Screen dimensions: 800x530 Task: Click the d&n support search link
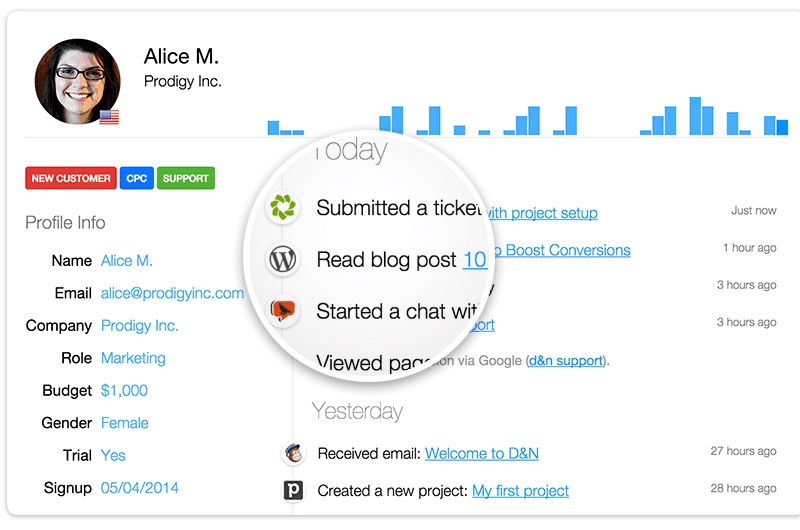(x=566, y=360)
